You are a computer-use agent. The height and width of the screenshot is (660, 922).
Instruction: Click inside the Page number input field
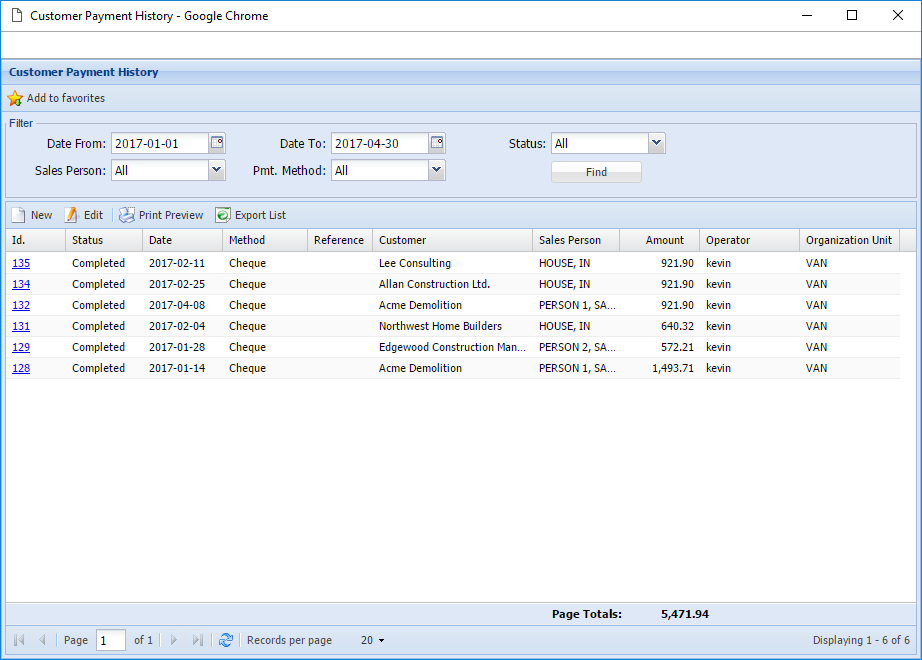coord(110,639)
